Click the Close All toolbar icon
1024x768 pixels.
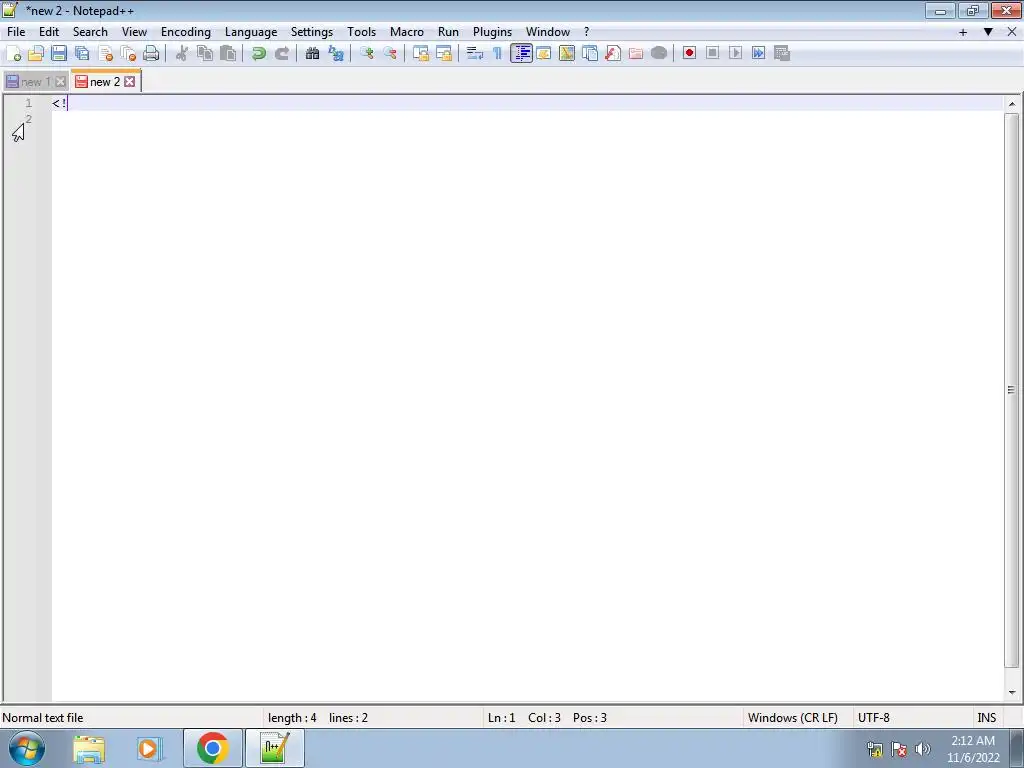[x=128, y=54]
